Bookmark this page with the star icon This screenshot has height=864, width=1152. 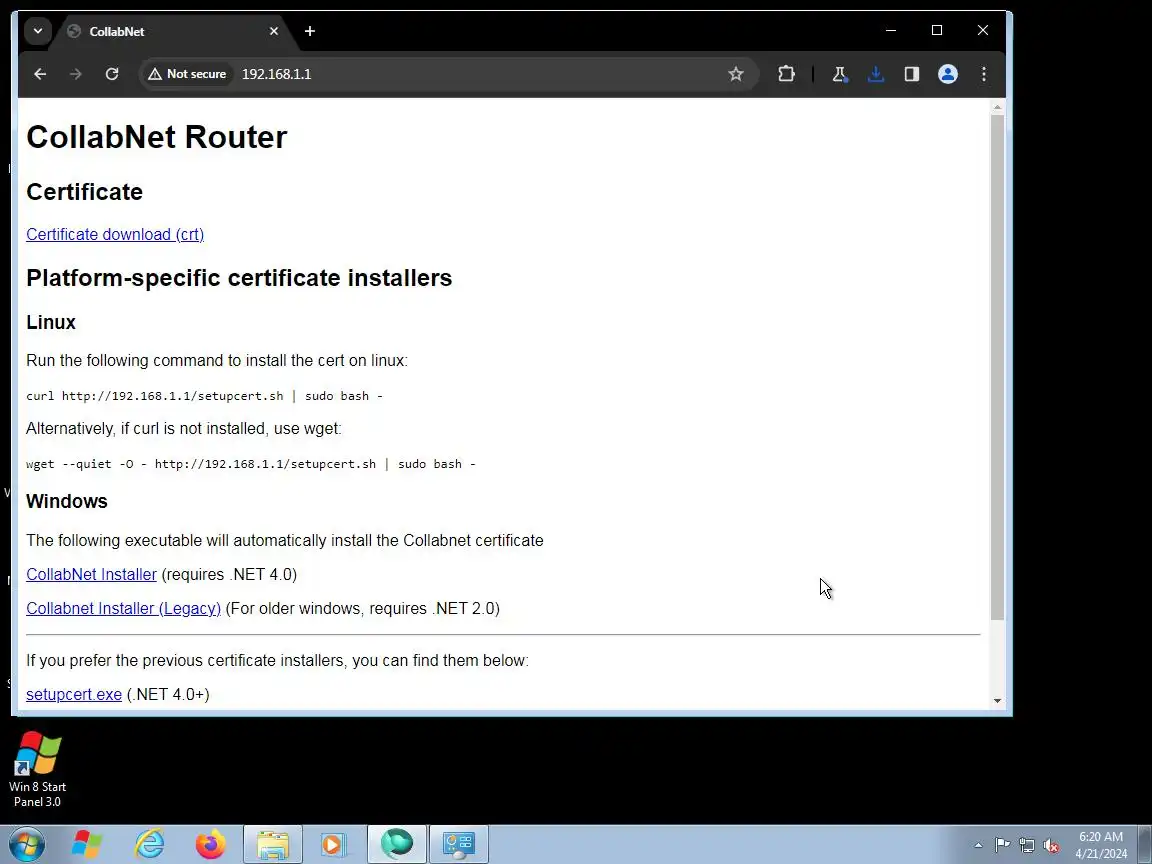735,74
